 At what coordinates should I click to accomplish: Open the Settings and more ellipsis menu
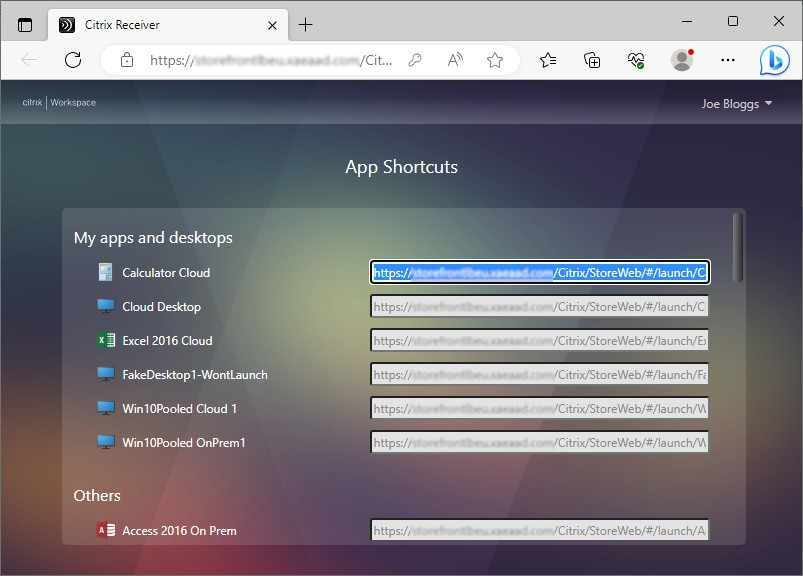tap(727, 60)
